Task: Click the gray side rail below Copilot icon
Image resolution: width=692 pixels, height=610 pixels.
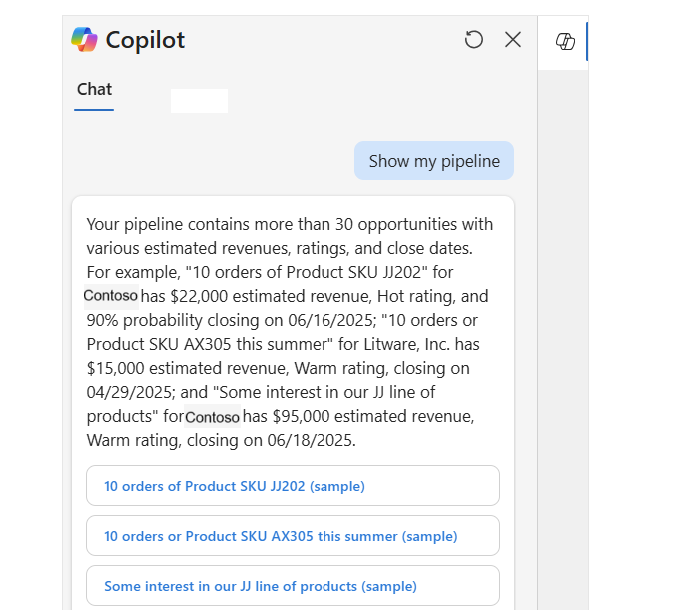Action: coord(563,340)
